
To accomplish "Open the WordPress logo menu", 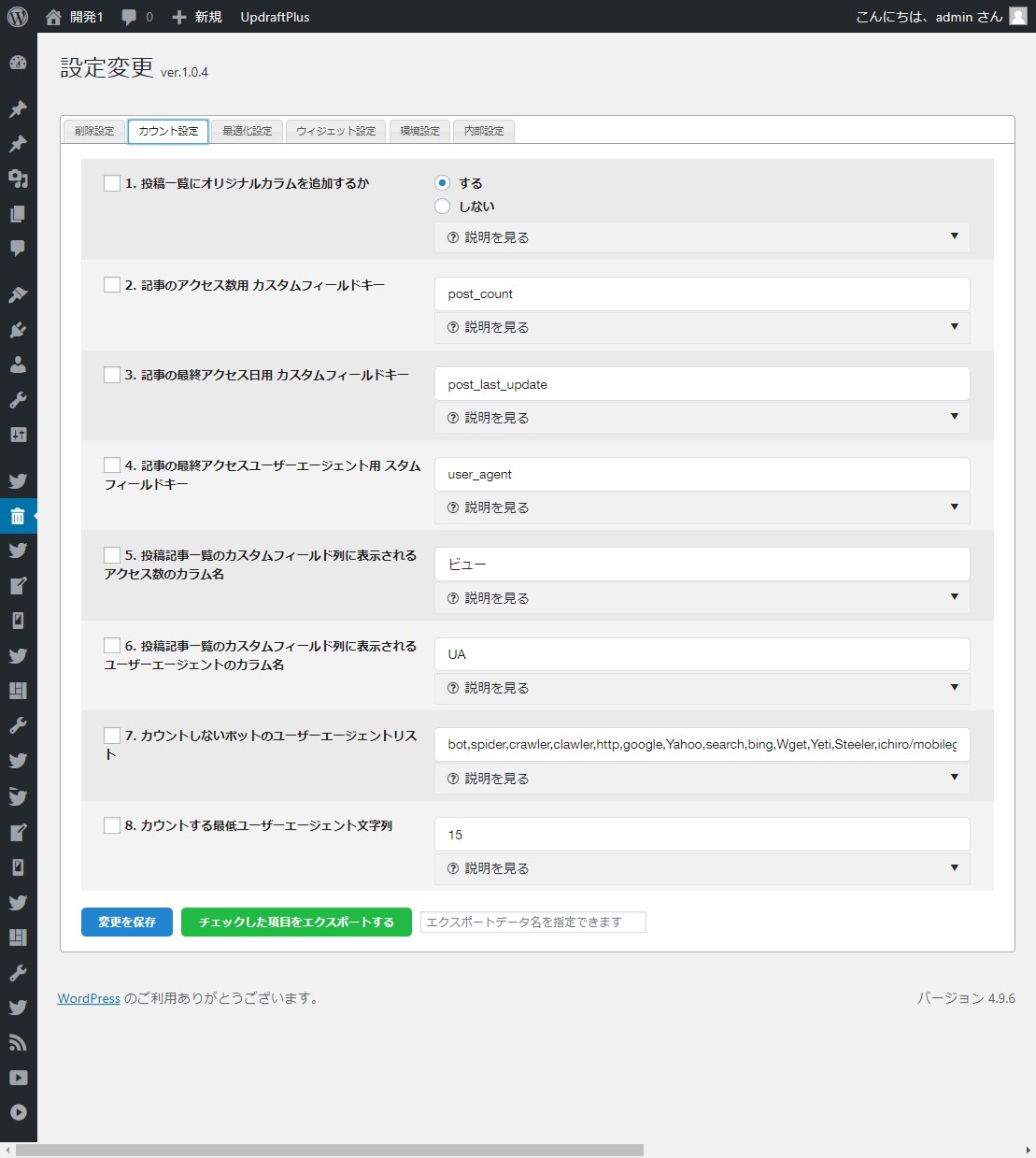I will (x=18, y=17).
